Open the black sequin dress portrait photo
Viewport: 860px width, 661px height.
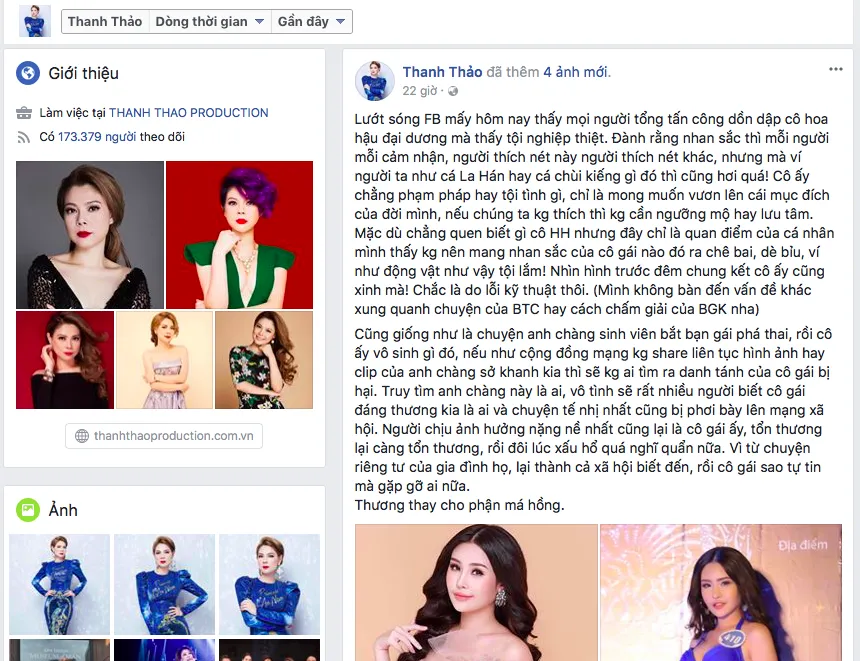pyautogui.click(x=90, y=235)
